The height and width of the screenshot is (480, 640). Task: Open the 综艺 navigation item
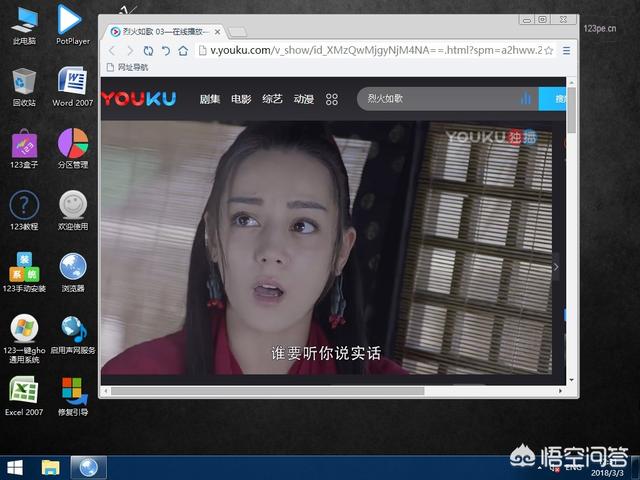pyautogui.click(x=272, y=99)
